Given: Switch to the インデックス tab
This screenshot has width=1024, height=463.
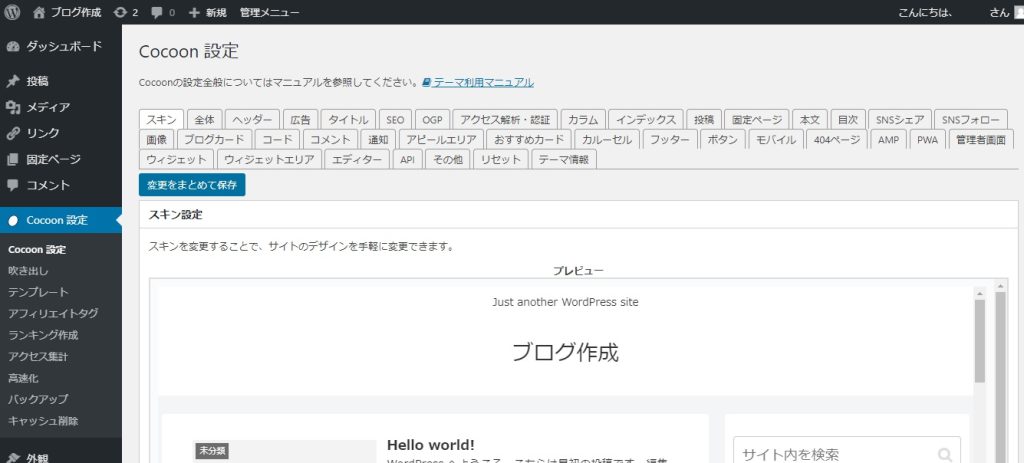Looking at the screenshot, I should pyautogui.click(x=646, y=120).
